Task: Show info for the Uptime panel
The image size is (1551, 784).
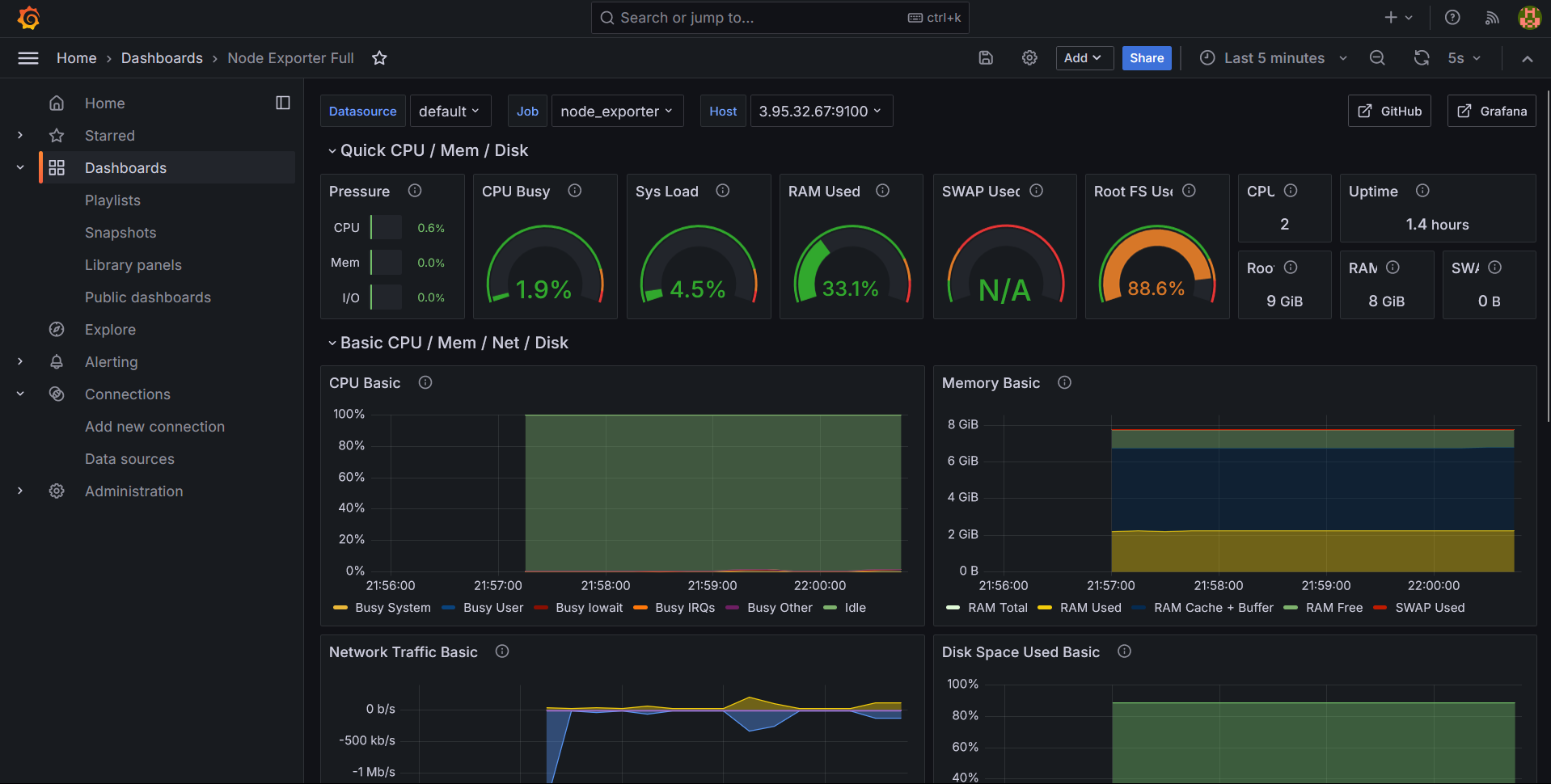Action: (x=1422, y=191)
